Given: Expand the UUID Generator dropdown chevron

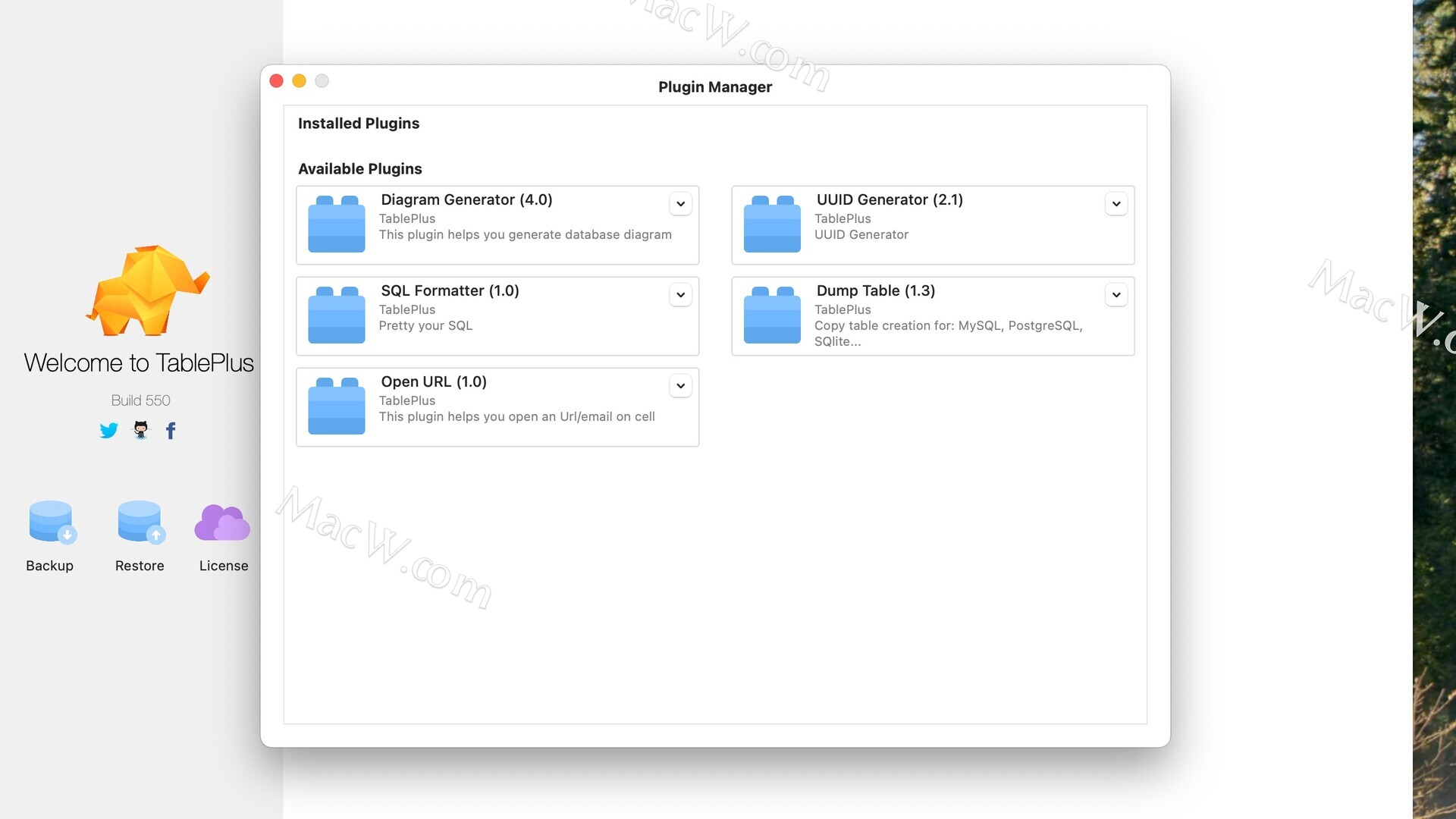Looking at the screenshot, I should (1116, 204).
